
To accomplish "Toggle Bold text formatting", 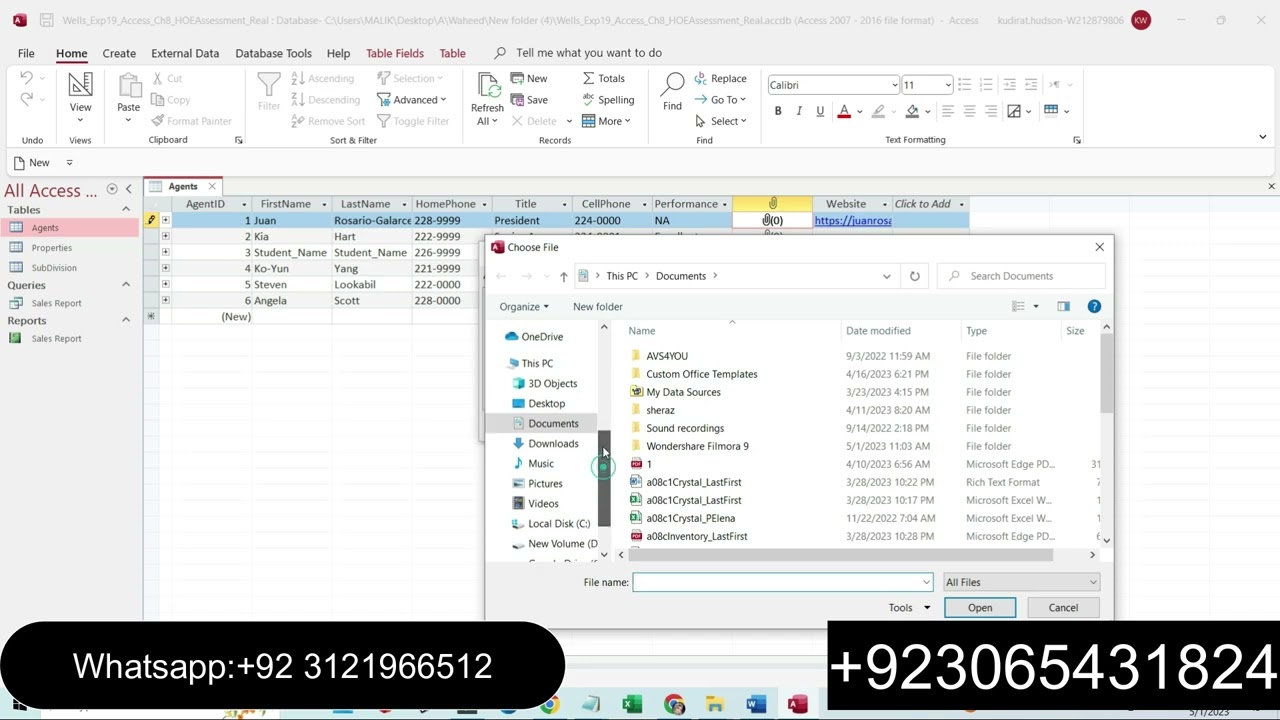I will pos(778,111).
